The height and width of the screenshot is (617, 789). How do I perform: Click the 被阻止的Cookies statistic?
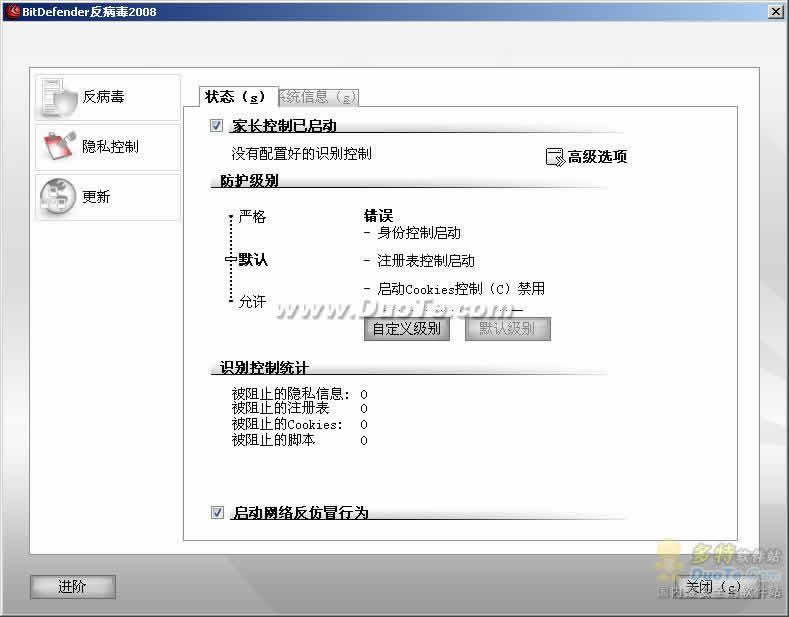(x=299, y=424)
